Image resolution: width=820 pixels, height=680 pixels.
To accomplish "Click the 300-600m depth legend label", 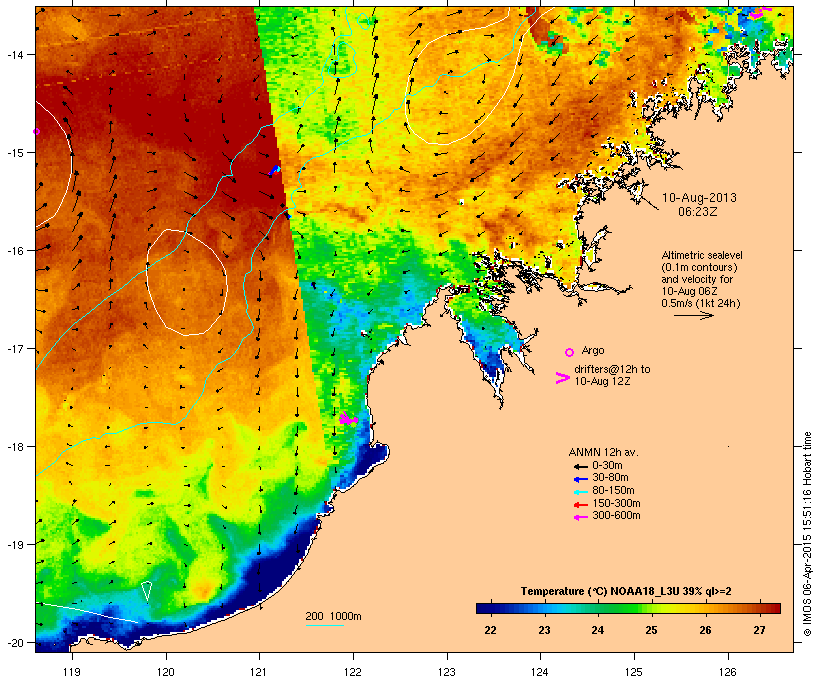I will click(616, 516).
